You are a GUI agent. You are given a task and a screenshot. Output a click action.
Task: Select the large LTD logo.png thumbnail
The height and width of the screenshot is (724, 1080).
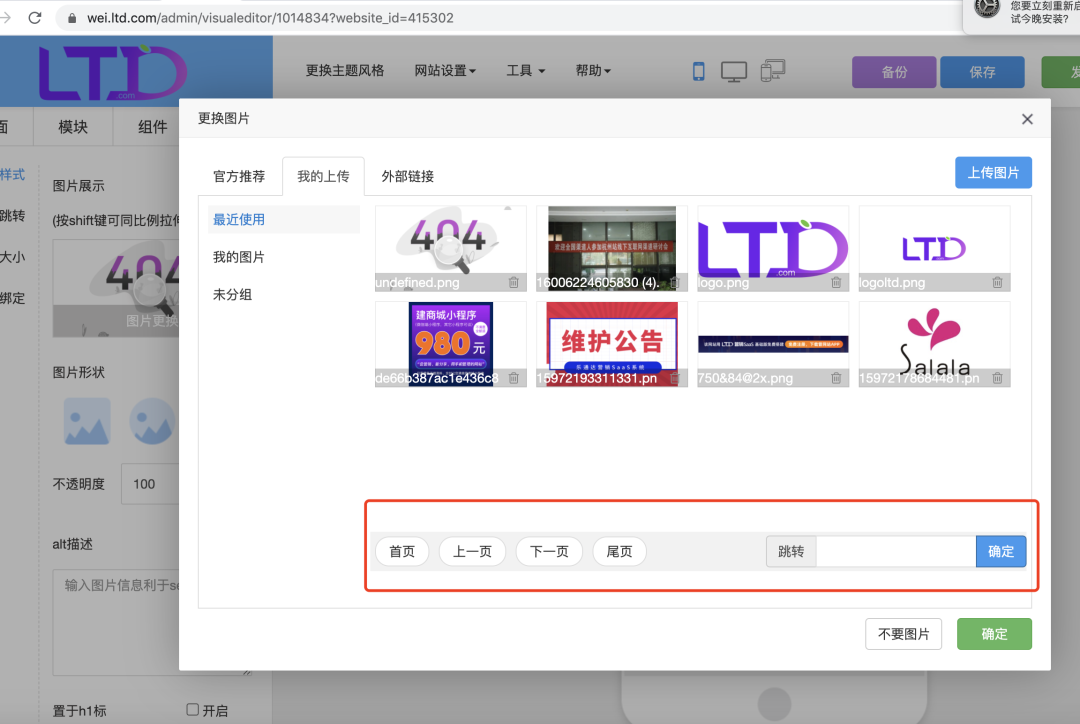pos(773,248)
